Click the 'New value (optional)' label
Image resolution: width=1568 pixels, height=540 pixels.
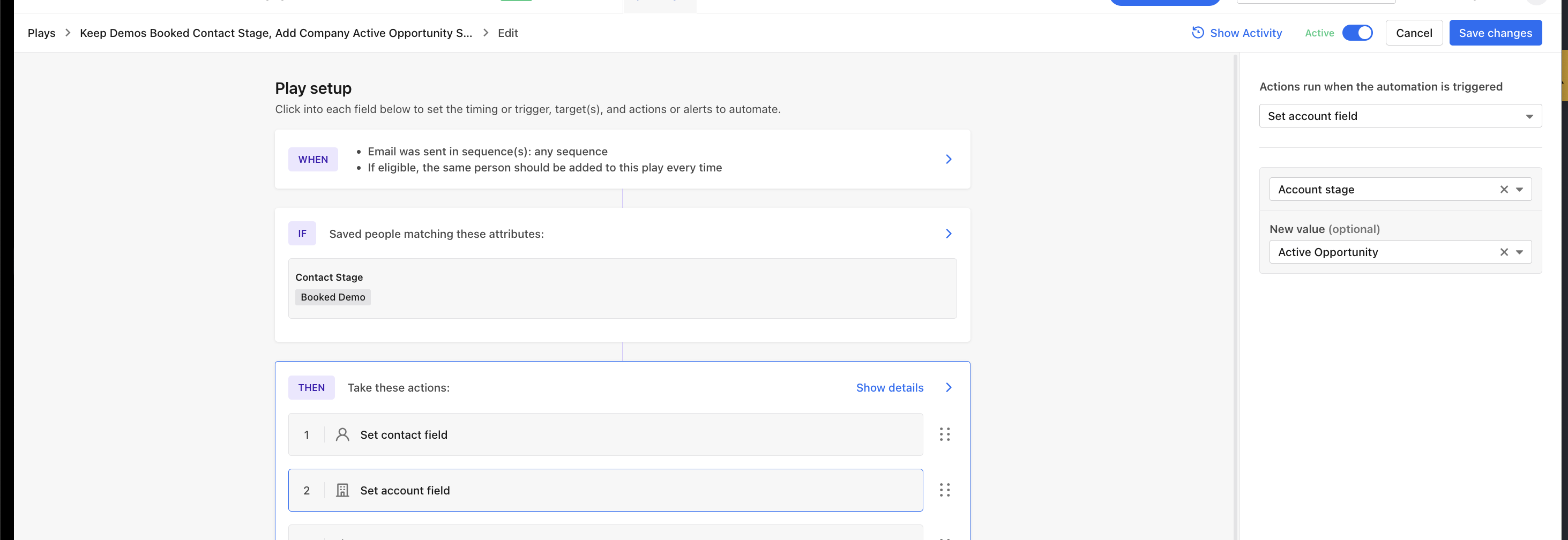[x=1325, y=229]
